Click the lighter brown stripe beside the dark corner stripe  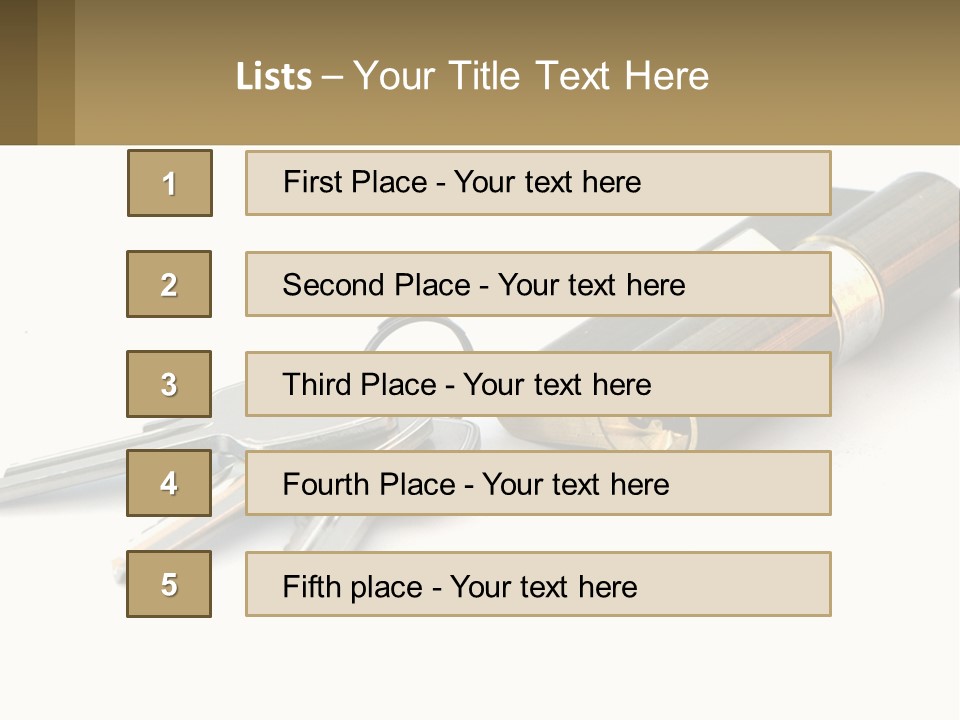point(56,72)
